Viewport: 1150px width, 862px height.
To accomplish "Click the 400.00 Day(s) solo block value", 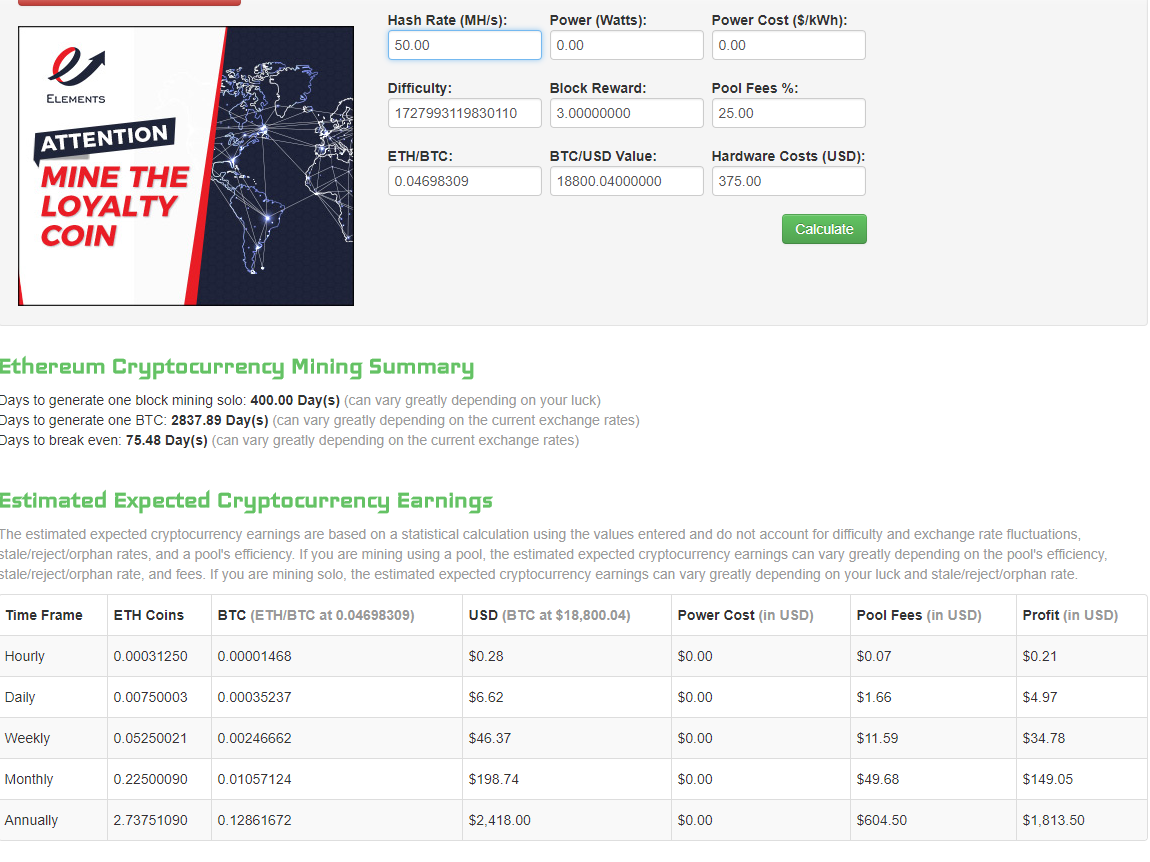I will [295, 401].
